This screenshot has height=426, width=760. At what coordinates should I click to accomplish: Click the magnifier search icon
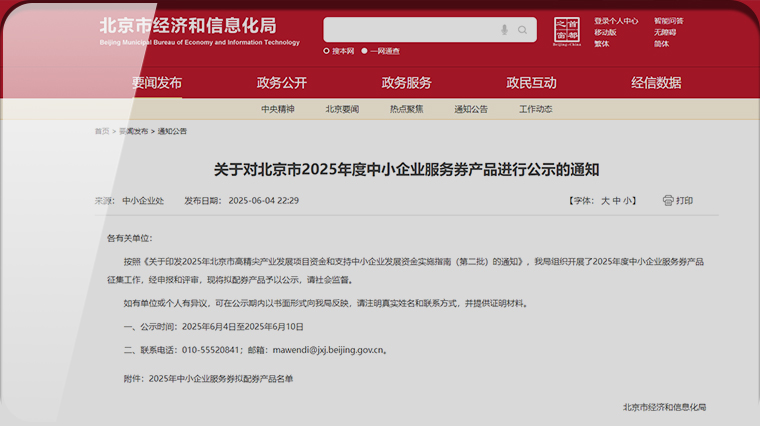coord(522,30)
